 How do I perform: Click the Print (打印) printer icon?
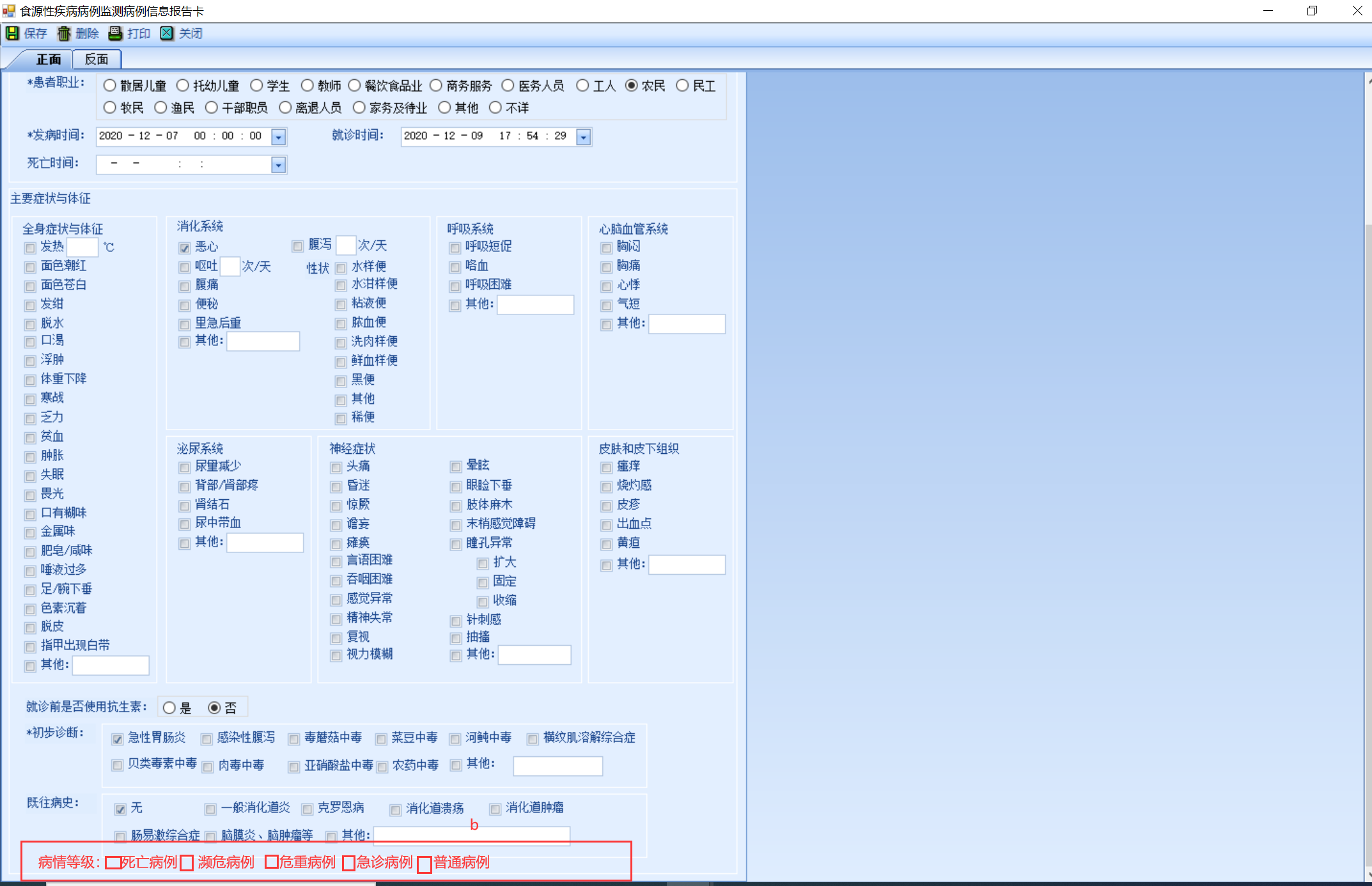click(115, 33)
